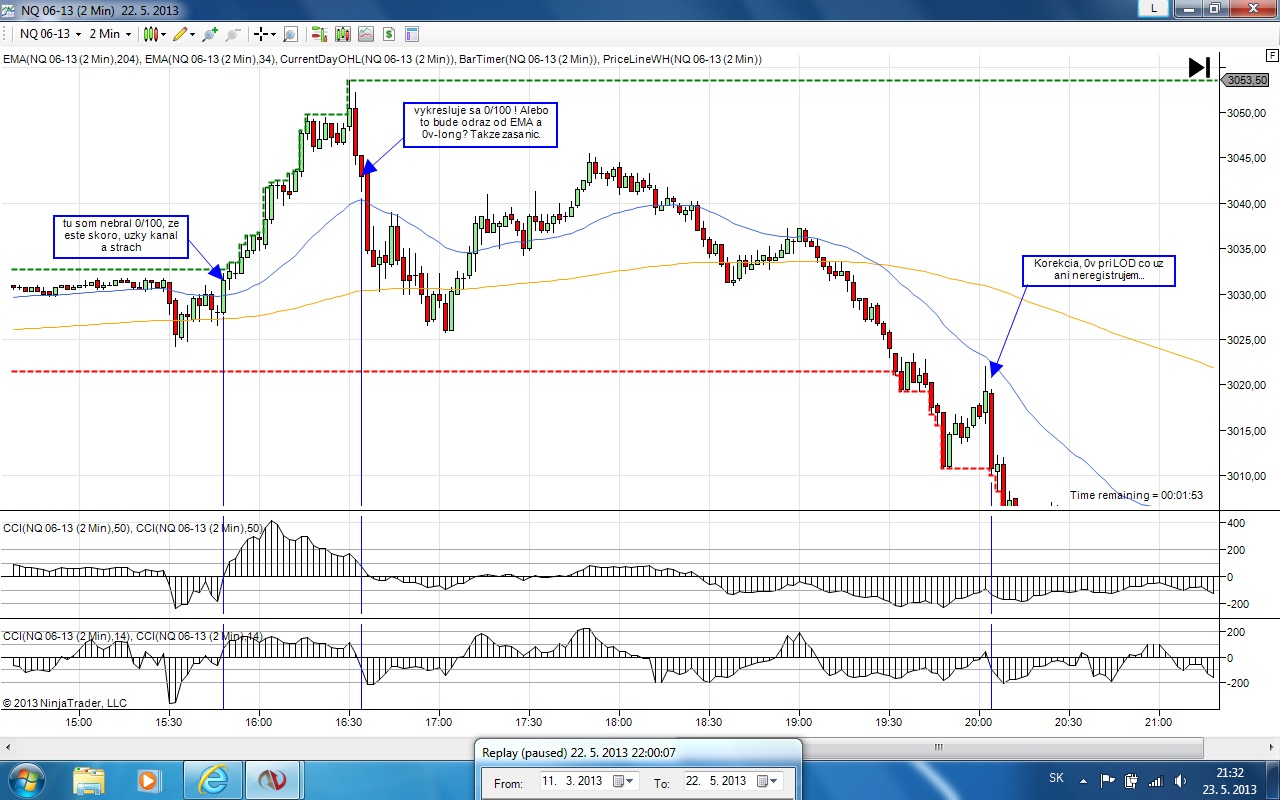Select the drawing tools pencil icon
1280x800 pixels.
click(183, 34)
